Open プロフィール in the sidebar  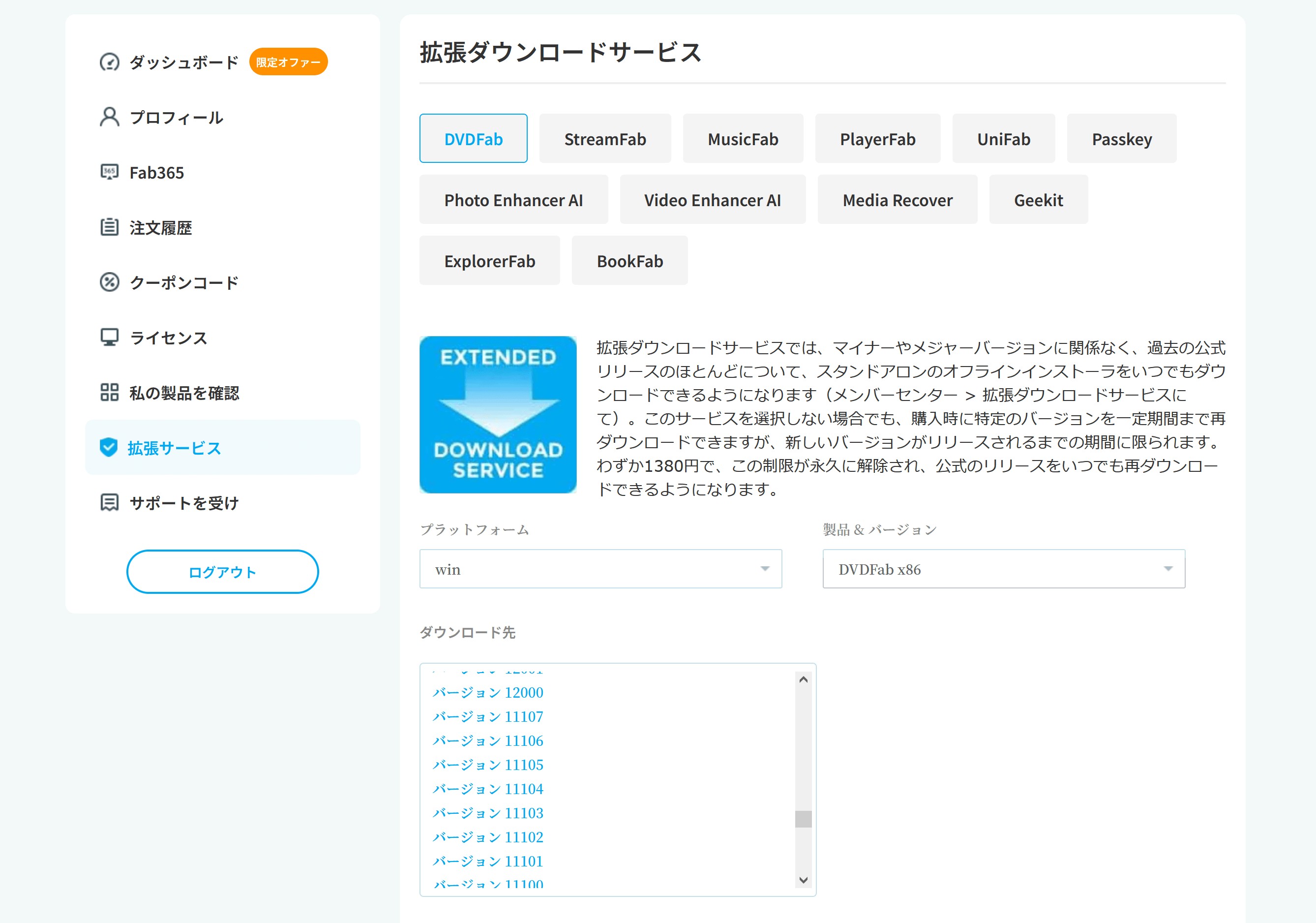click(x=176, y=118)
